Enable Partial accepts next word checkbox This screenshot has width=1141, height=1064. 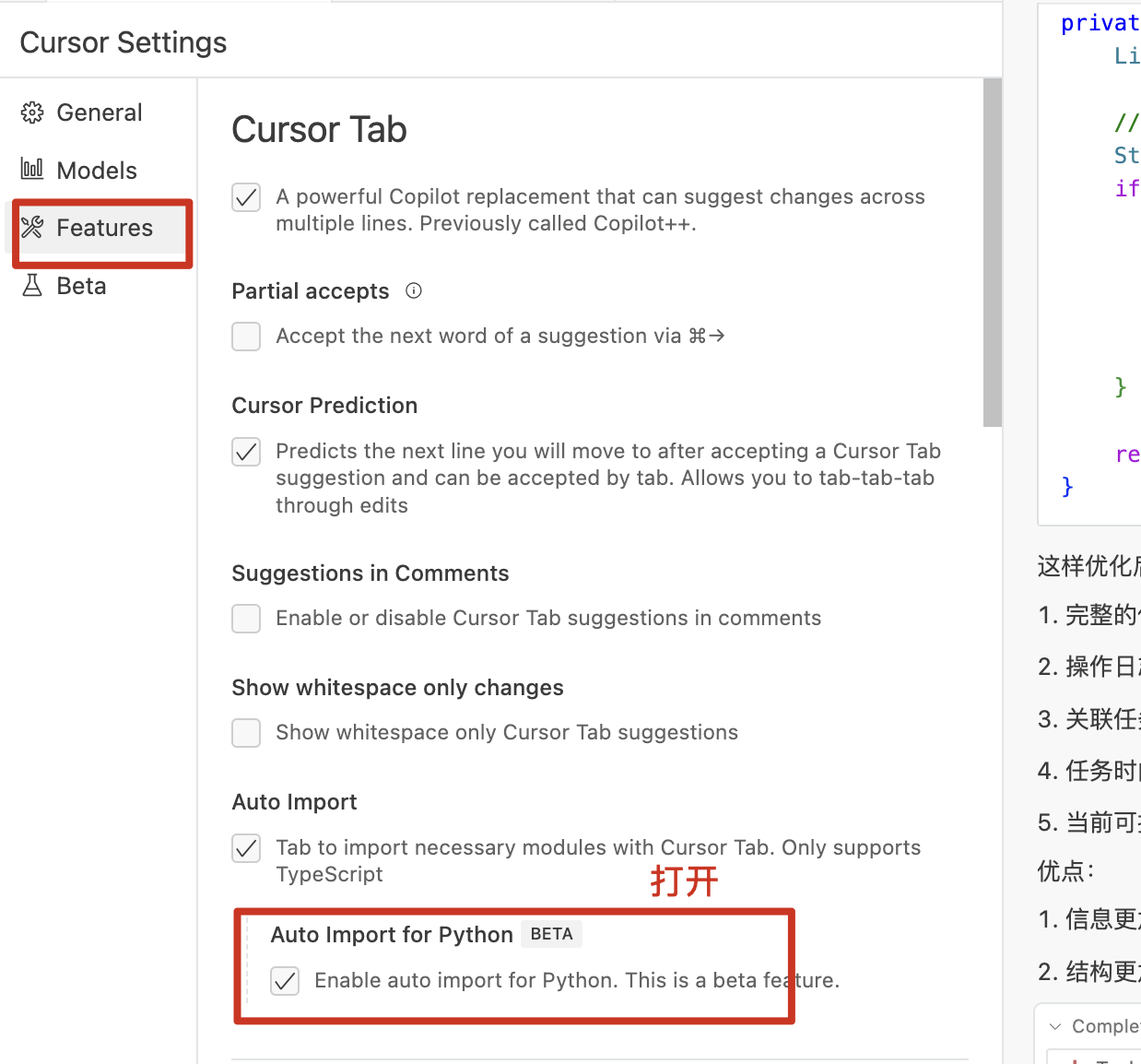coord(246,337)
